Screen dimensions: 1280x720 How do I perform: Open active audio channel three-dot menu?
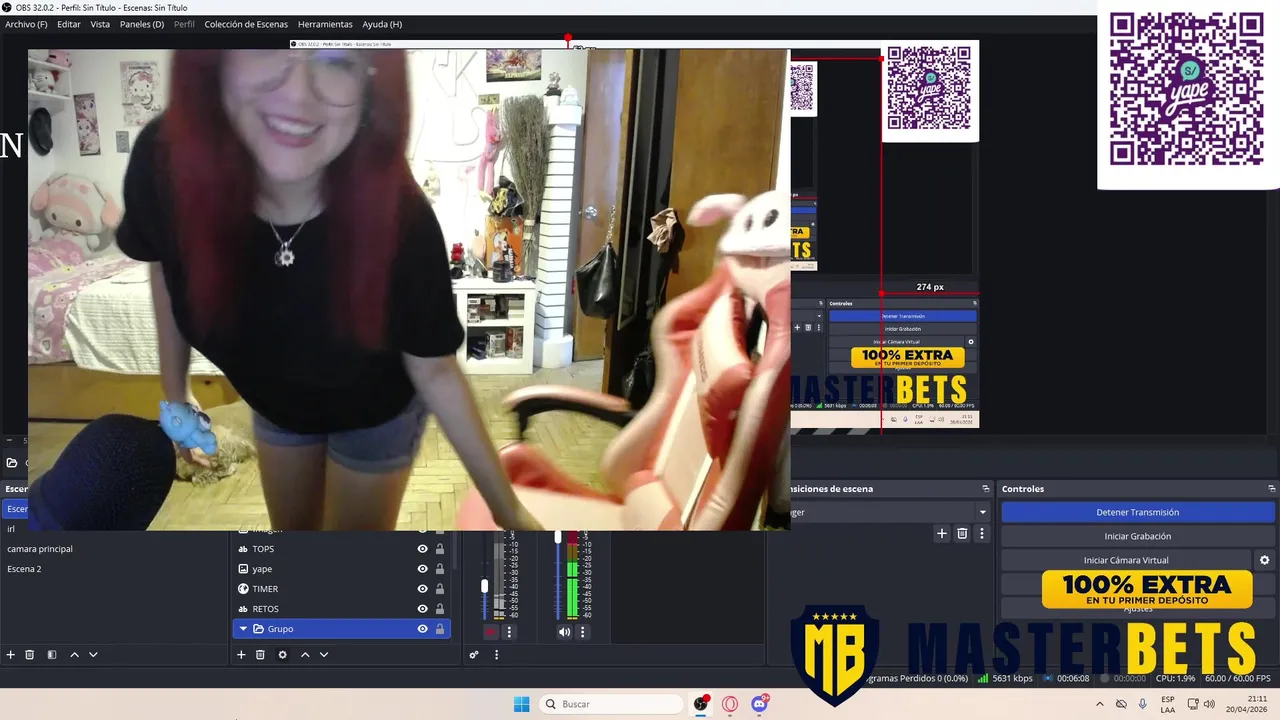pos(582,632)
